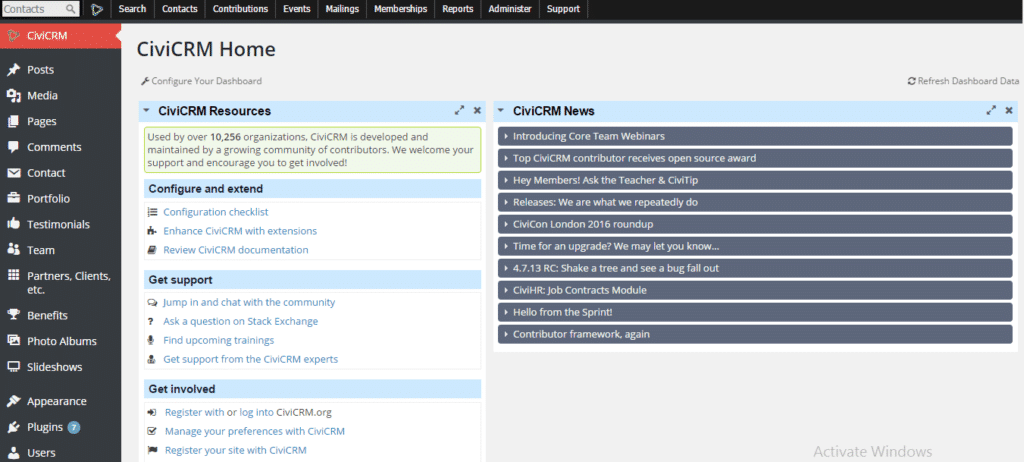This screenshot has width=1024, height=462.
Task: Click the Plugins update count badge 7
Action: coord(74,427)
